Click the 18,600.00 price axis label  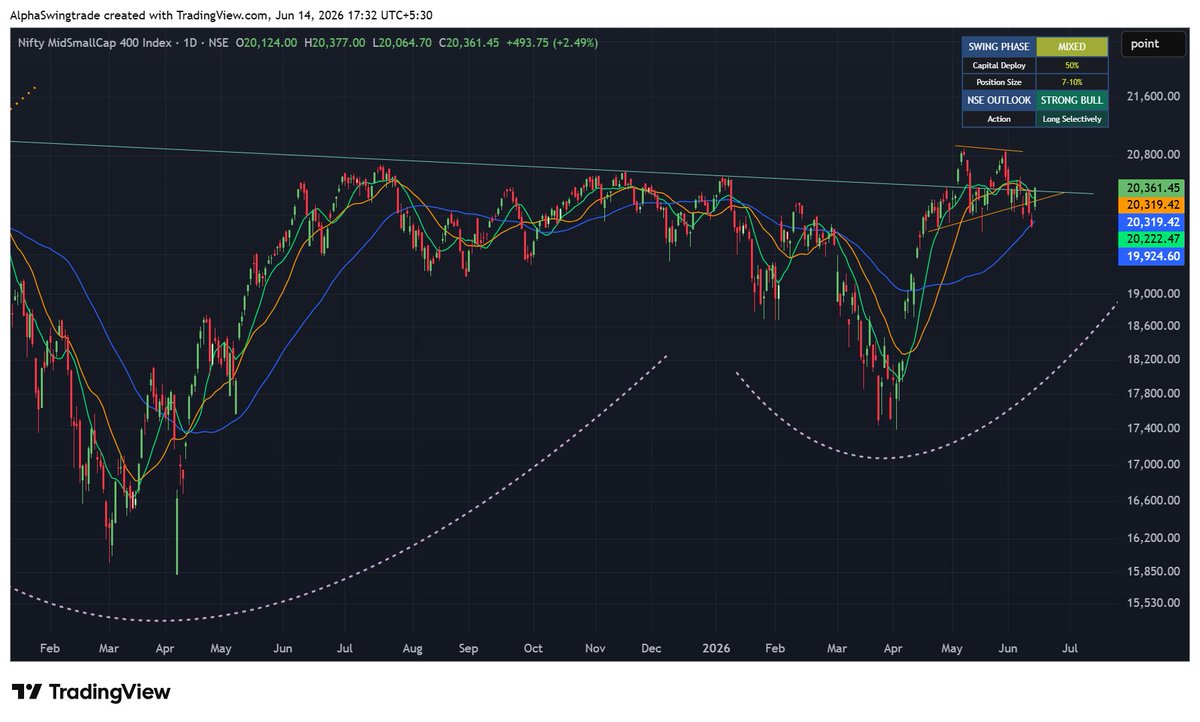[x=1153, y=326]
